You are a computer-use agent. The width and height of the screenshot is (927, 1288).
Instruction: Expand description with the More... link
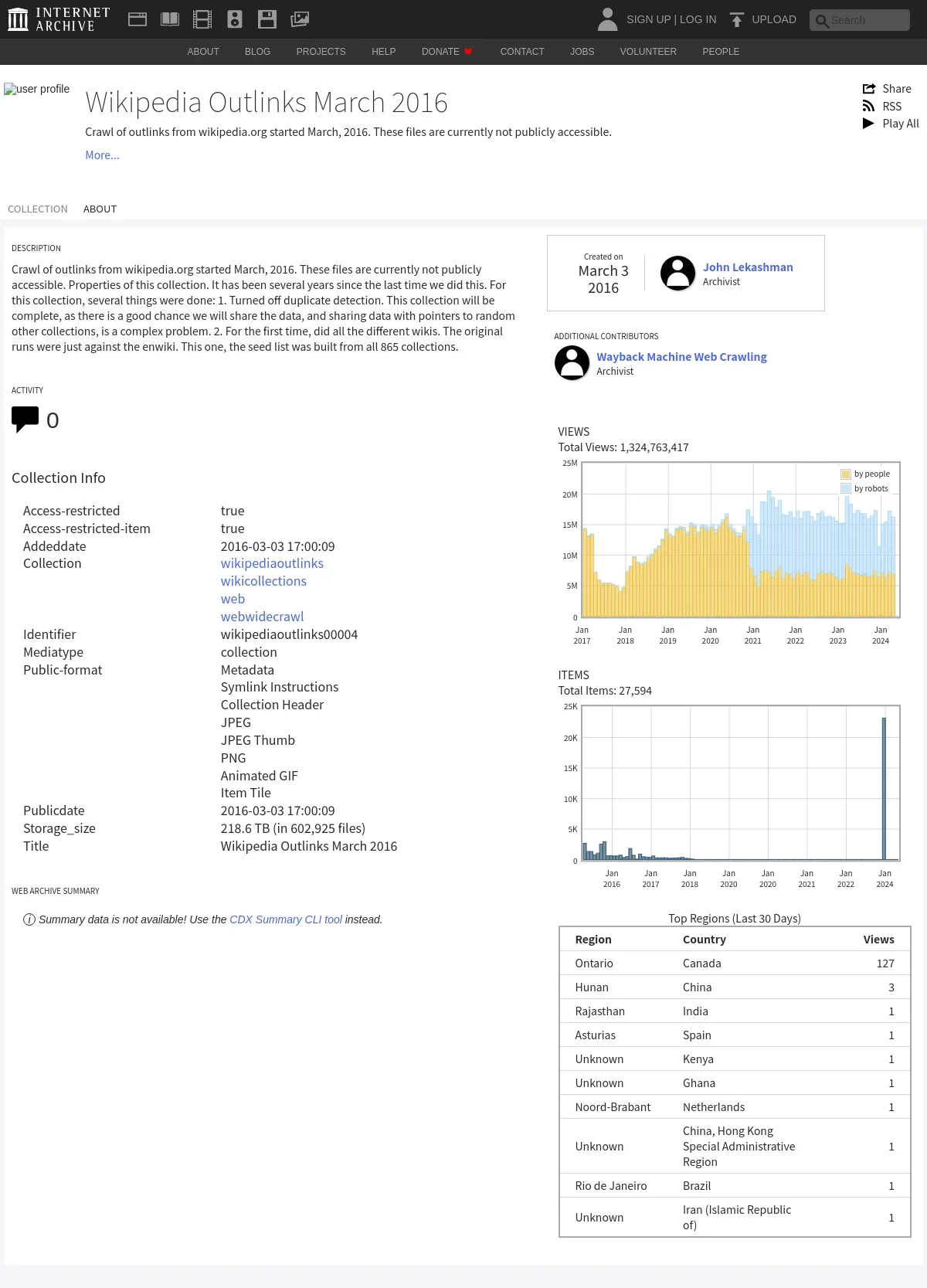click(x=102, y=155)
